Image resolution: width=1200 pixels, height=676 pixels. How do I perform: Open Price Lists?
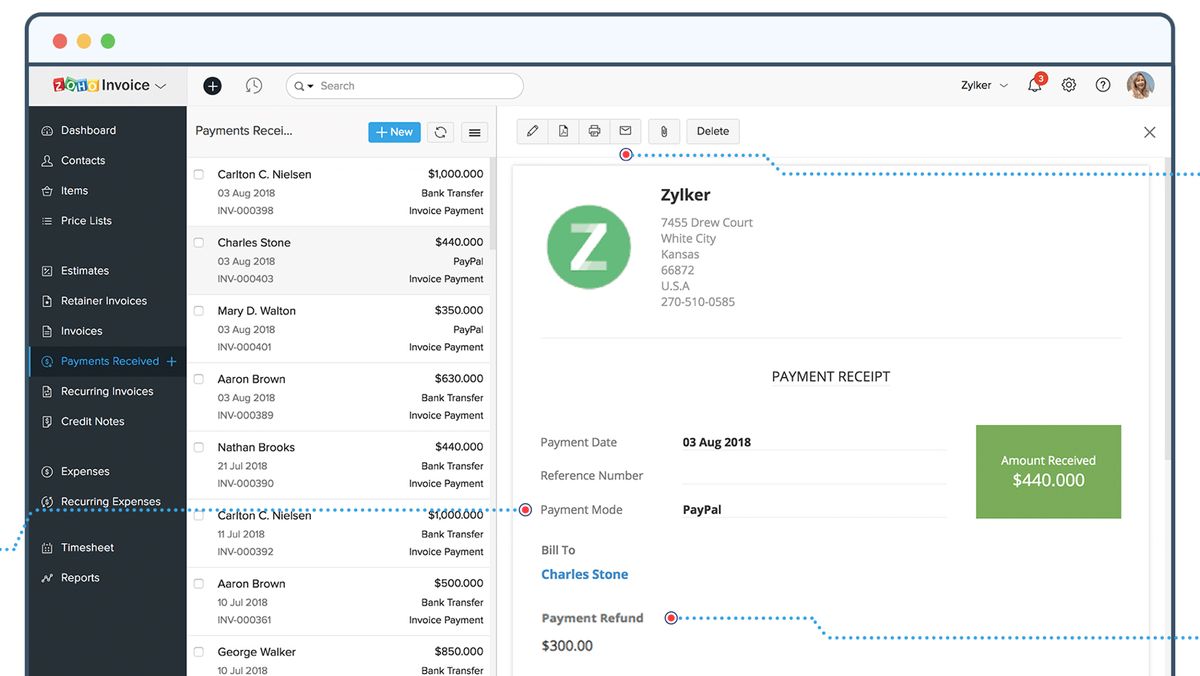tap(86, 220)
